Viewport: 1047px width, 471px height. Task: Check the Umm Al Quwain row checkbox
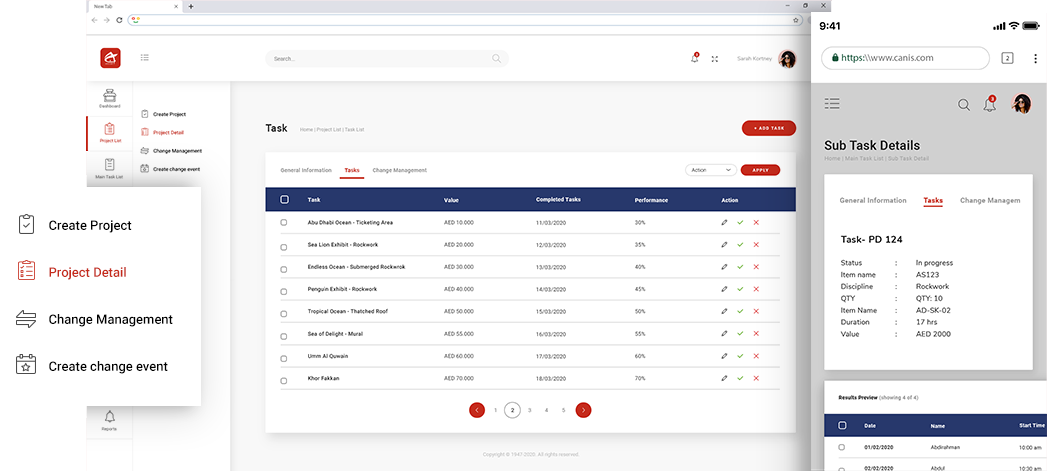pyautogui.click(x=284, y=358)
